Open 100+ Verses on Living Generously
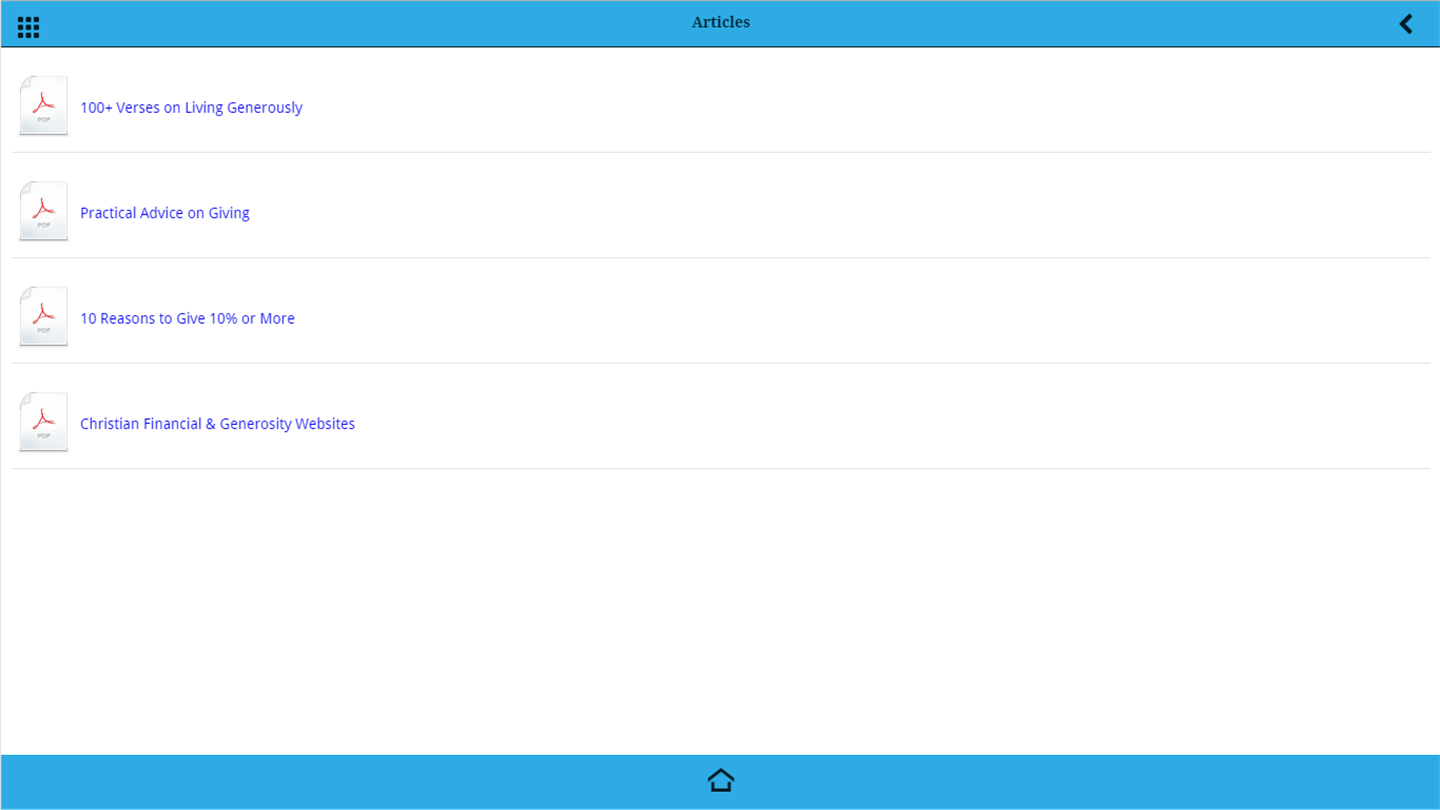Image resolution: width=1440 pixels, height=810 pixels. coord(191,108)
